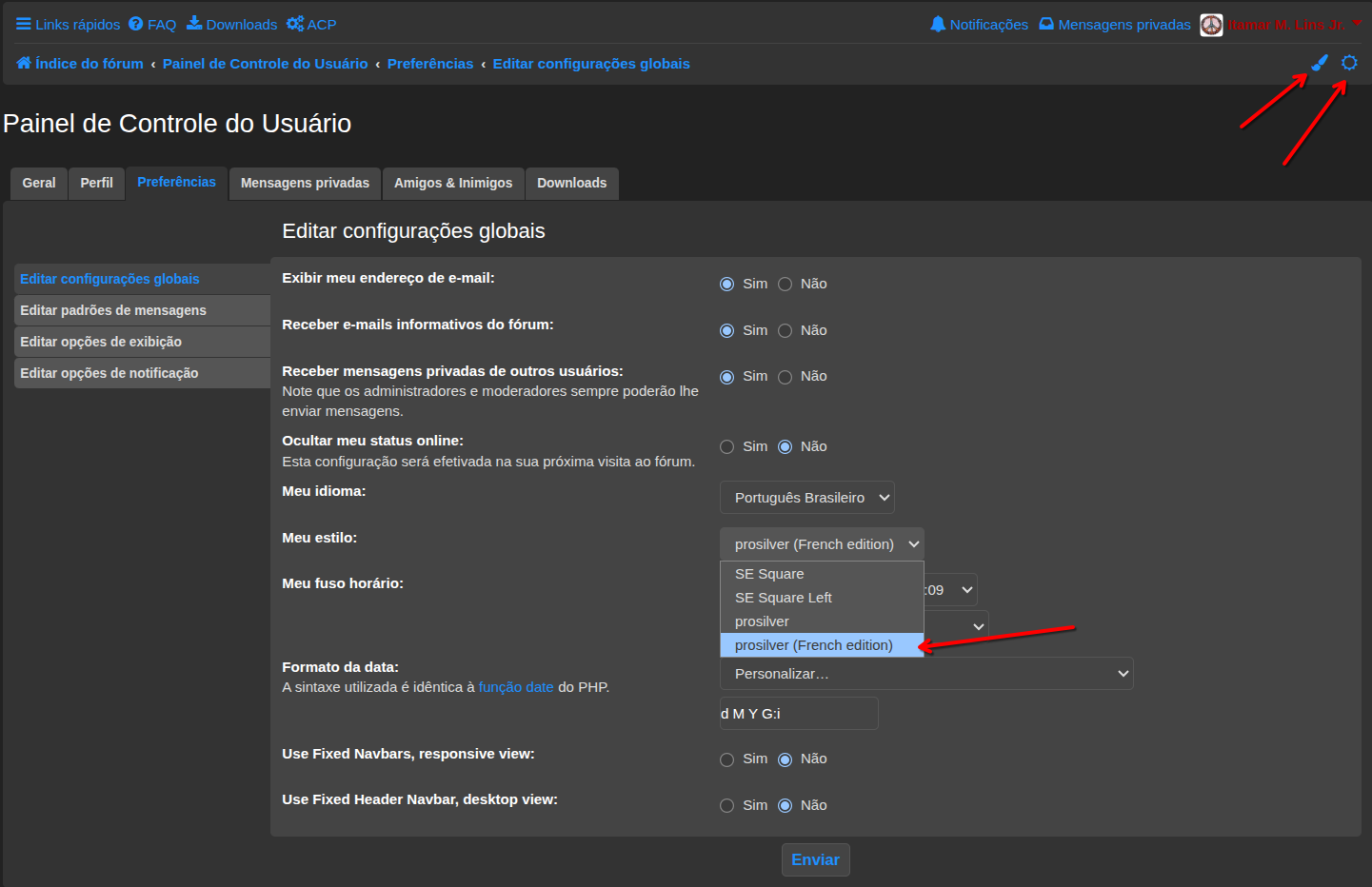Image resolution: width=1372 pixels, height=887 pixels.
Task: Select Não for Exibir meu endereço de e-mail
Action: [x=785, y=284]
